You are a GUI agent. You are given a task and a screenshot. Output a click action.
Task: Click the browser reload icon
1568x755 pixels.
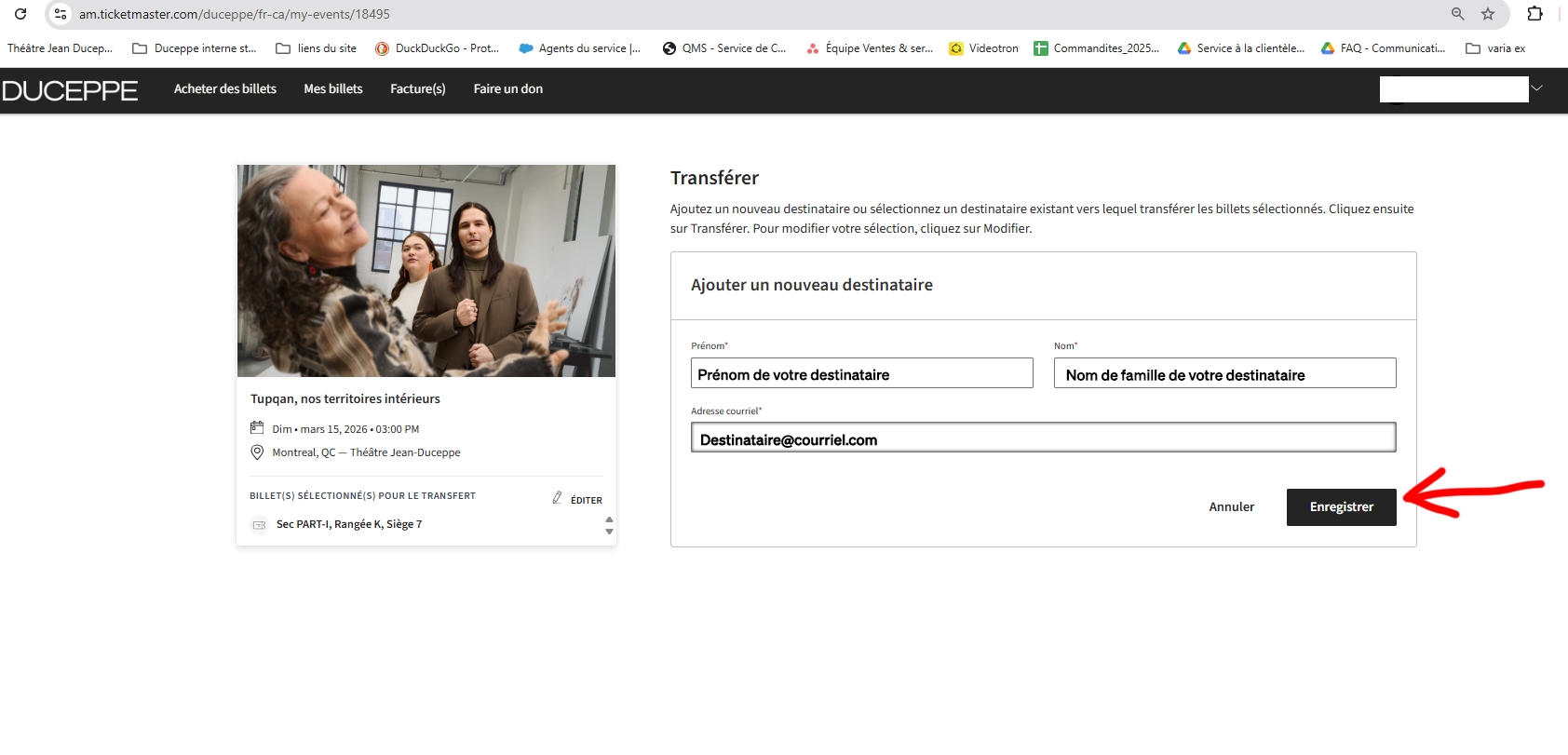(20, 14)
